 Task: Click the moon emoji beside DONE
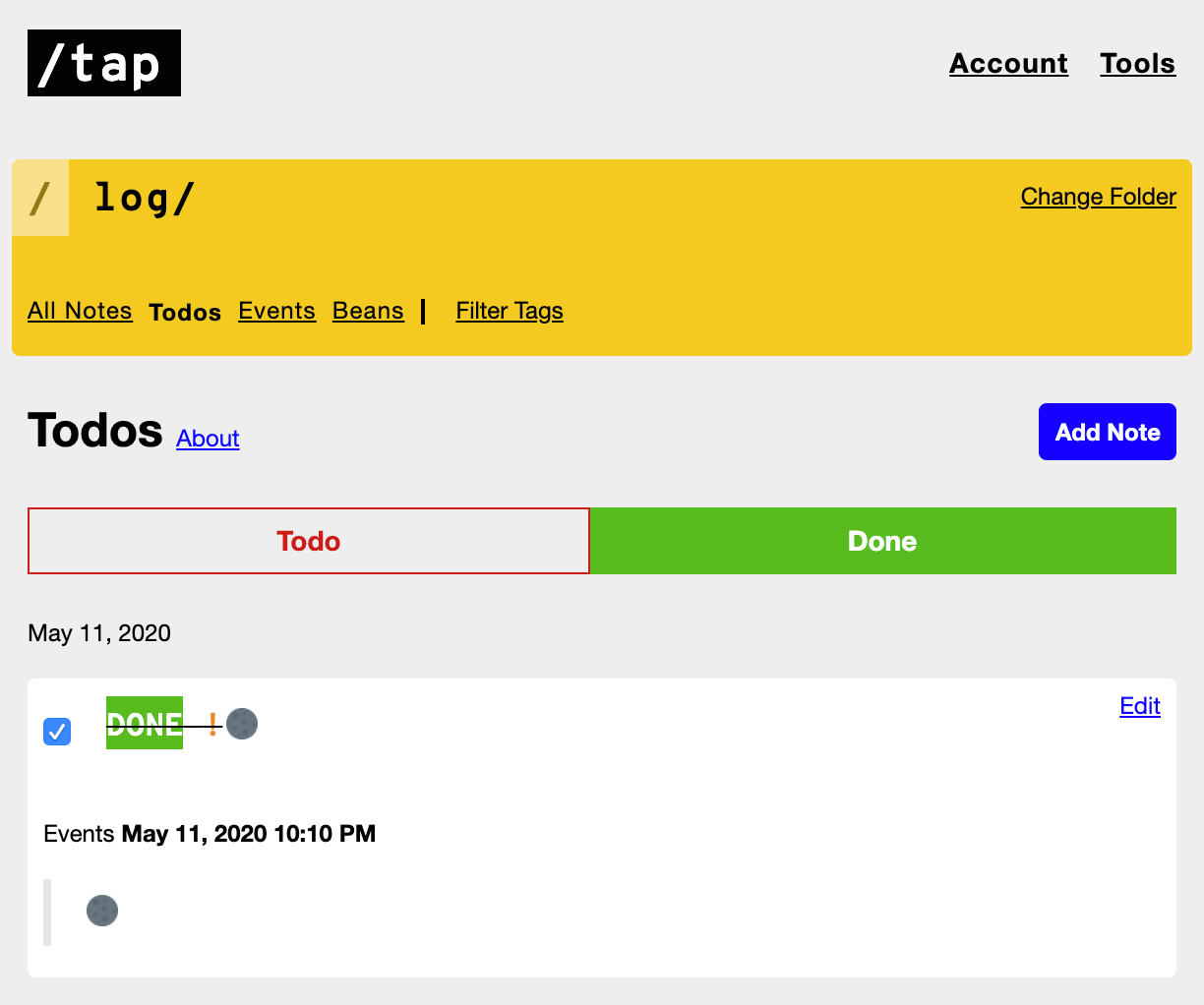(242, 724)
